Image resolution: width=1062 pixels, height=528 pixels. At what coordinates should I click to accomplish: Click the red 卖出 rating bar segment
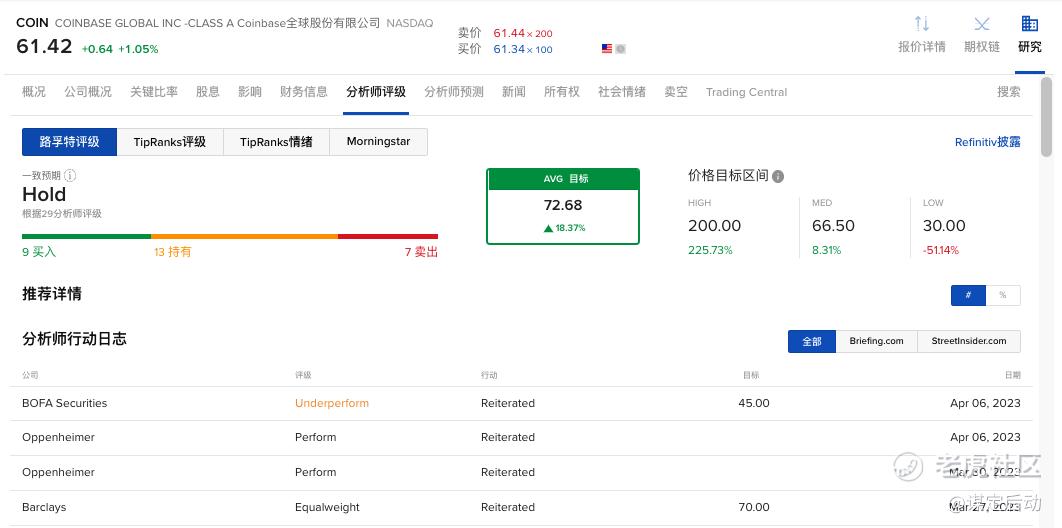[388, 236]
